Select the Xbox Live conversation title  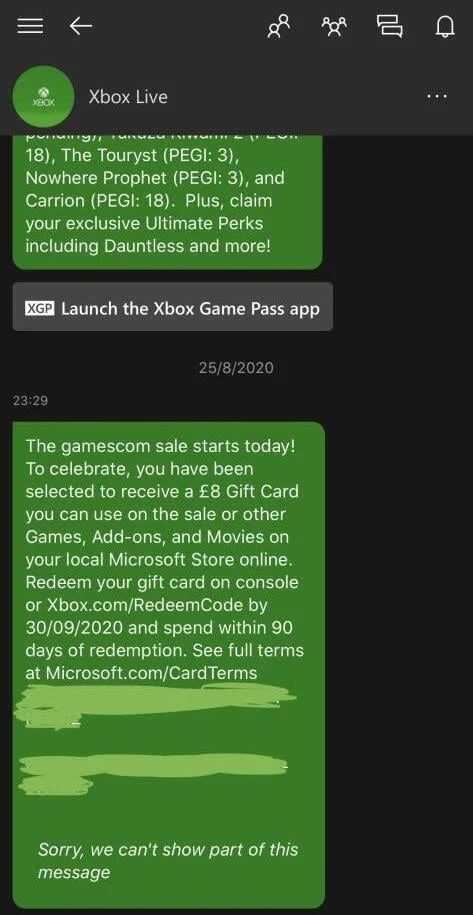point(128,96)
